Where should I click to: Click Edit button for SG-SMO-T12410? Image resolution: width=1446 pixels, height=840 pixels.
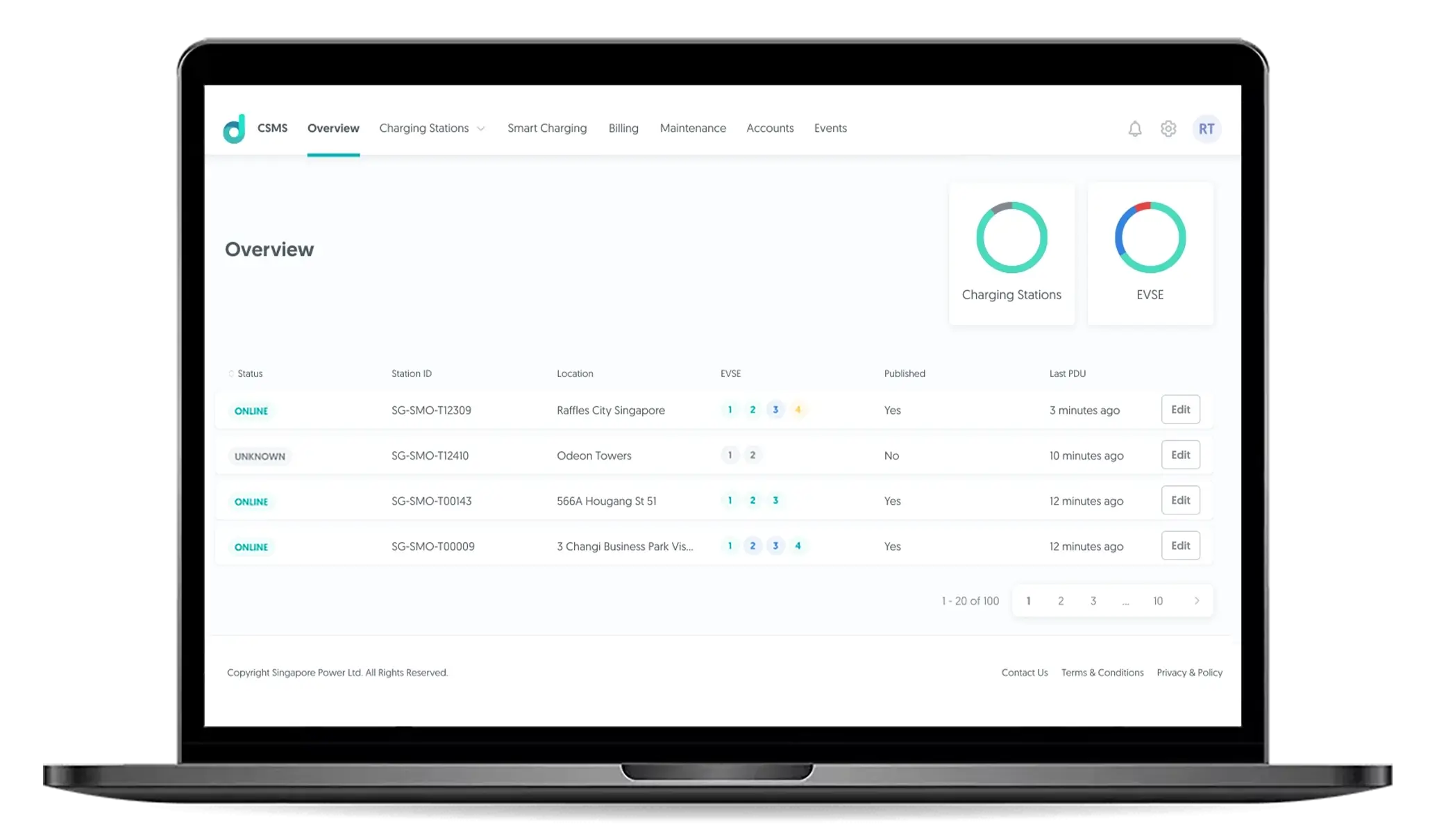[x=1180, y=454]
